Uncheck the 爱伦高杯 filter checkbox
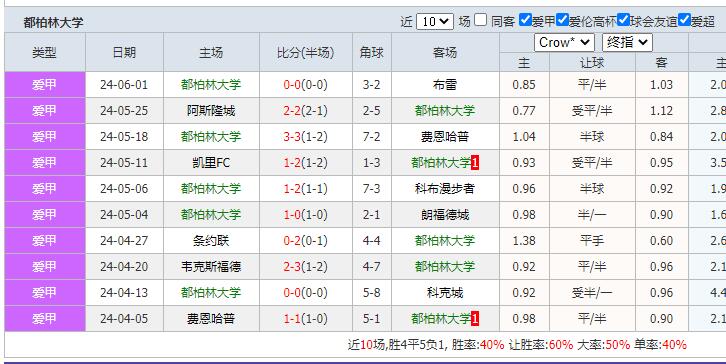Screen dimensions: 726x364 tap(562, 20)
